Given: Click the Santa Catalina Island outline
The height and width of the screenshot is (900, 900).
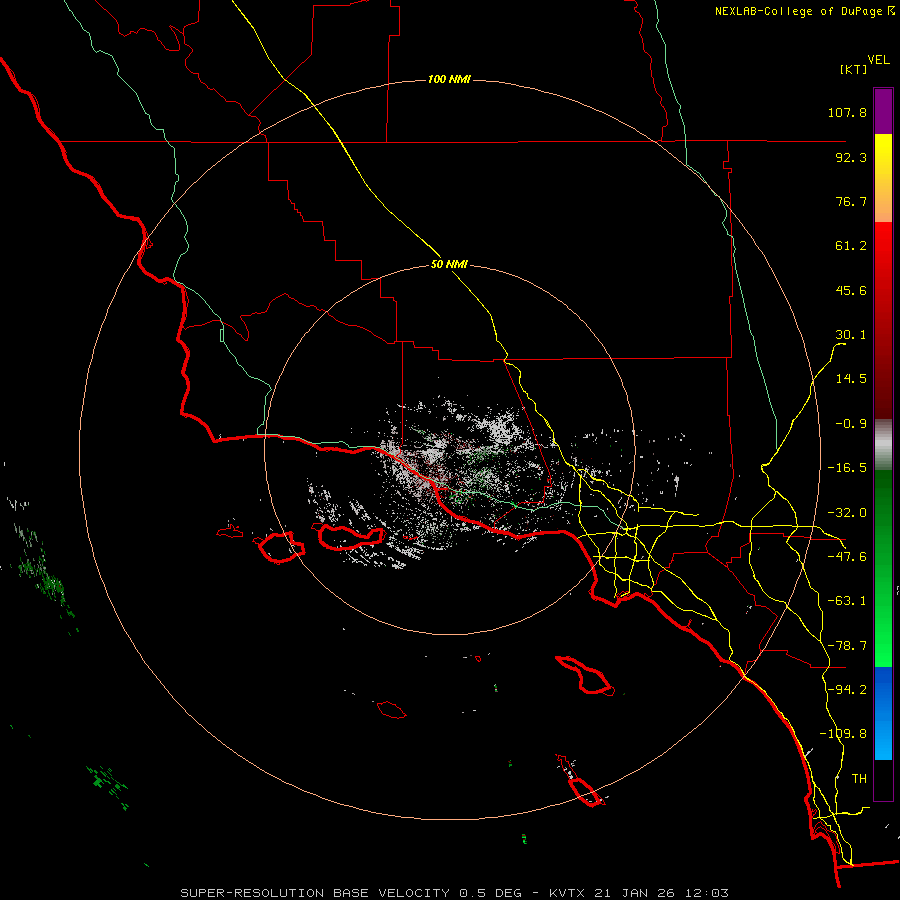Looking at the screenshot, I should point(584,676).
